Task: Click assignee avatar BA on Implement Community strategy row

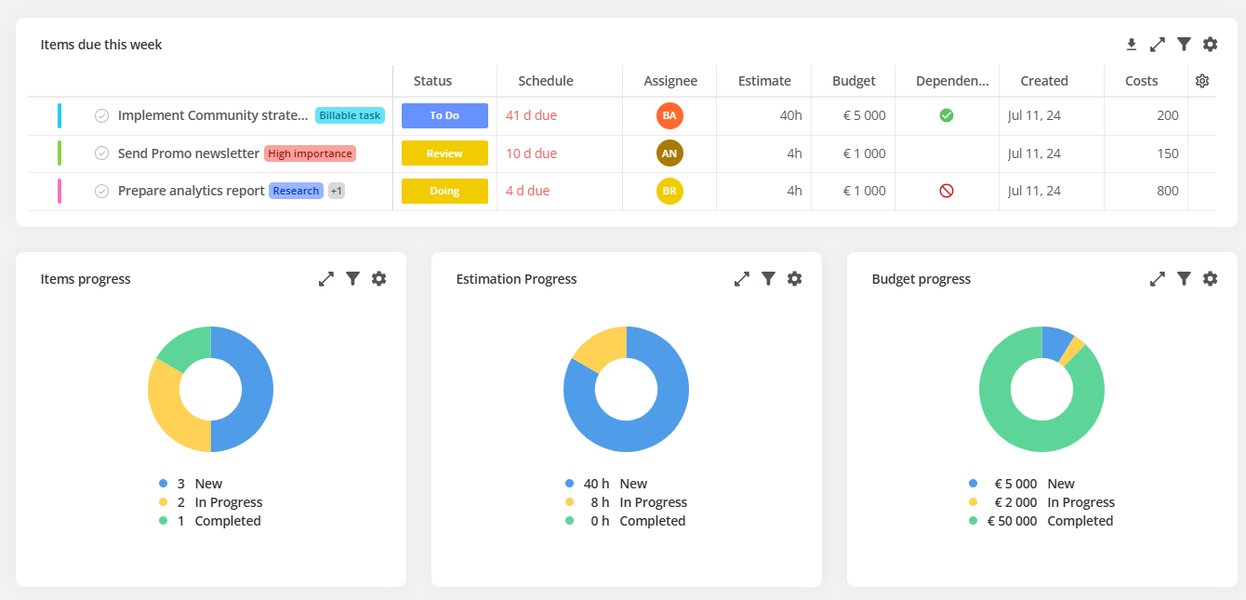Action: pyautogui.click(x=668, y=115)
